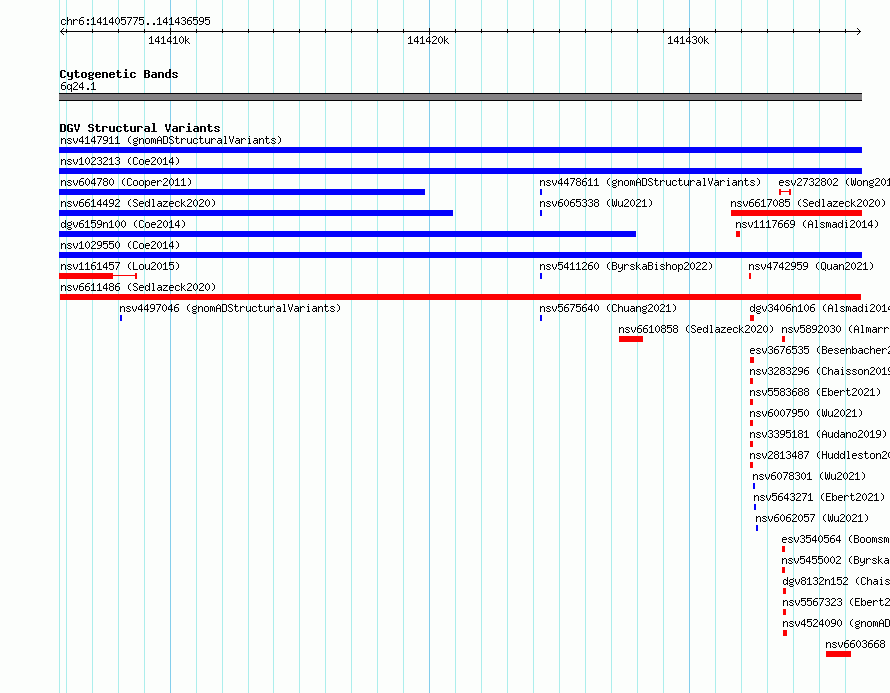890x693 pixels.
Task: Open nsv3395181 (Audano2019) label
Action: click(x=818, y=434)
